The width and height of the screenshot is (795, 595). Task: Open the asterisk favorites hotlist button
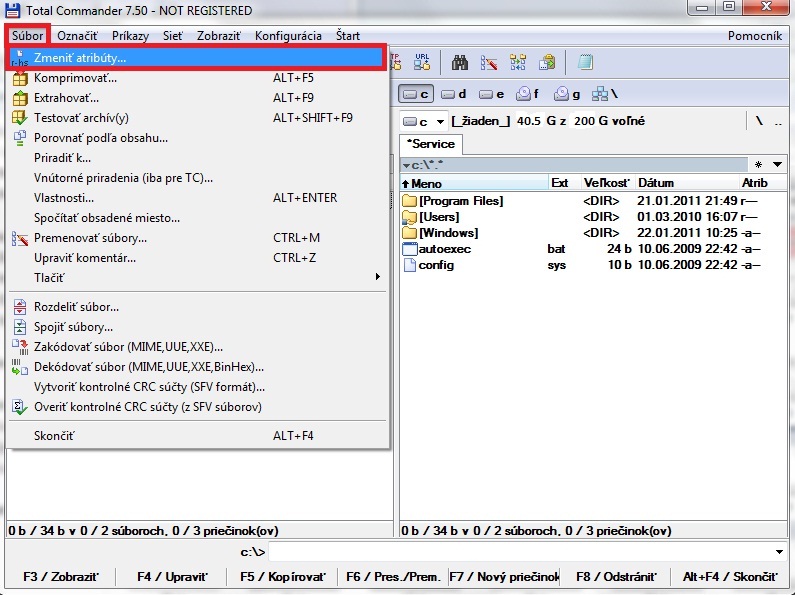(758, 164)
